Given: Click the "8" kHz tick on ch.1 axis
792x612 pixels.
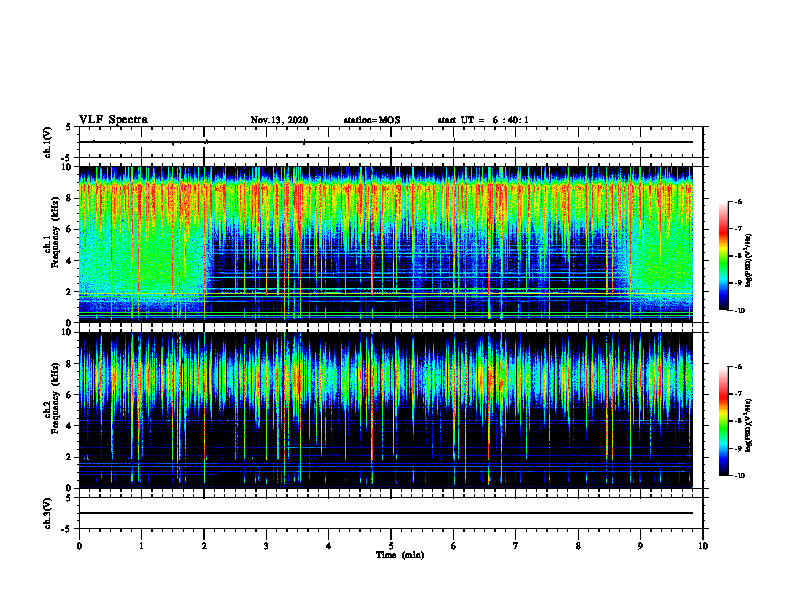Looking at the screenshot, I should point(71,198).
